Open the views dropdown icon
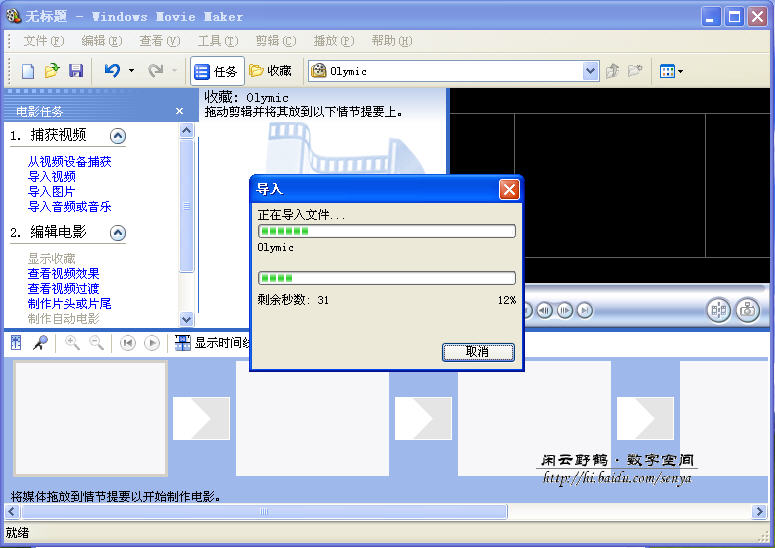The width and height of the screenshot is (775, 548). [x=671, y=71]
